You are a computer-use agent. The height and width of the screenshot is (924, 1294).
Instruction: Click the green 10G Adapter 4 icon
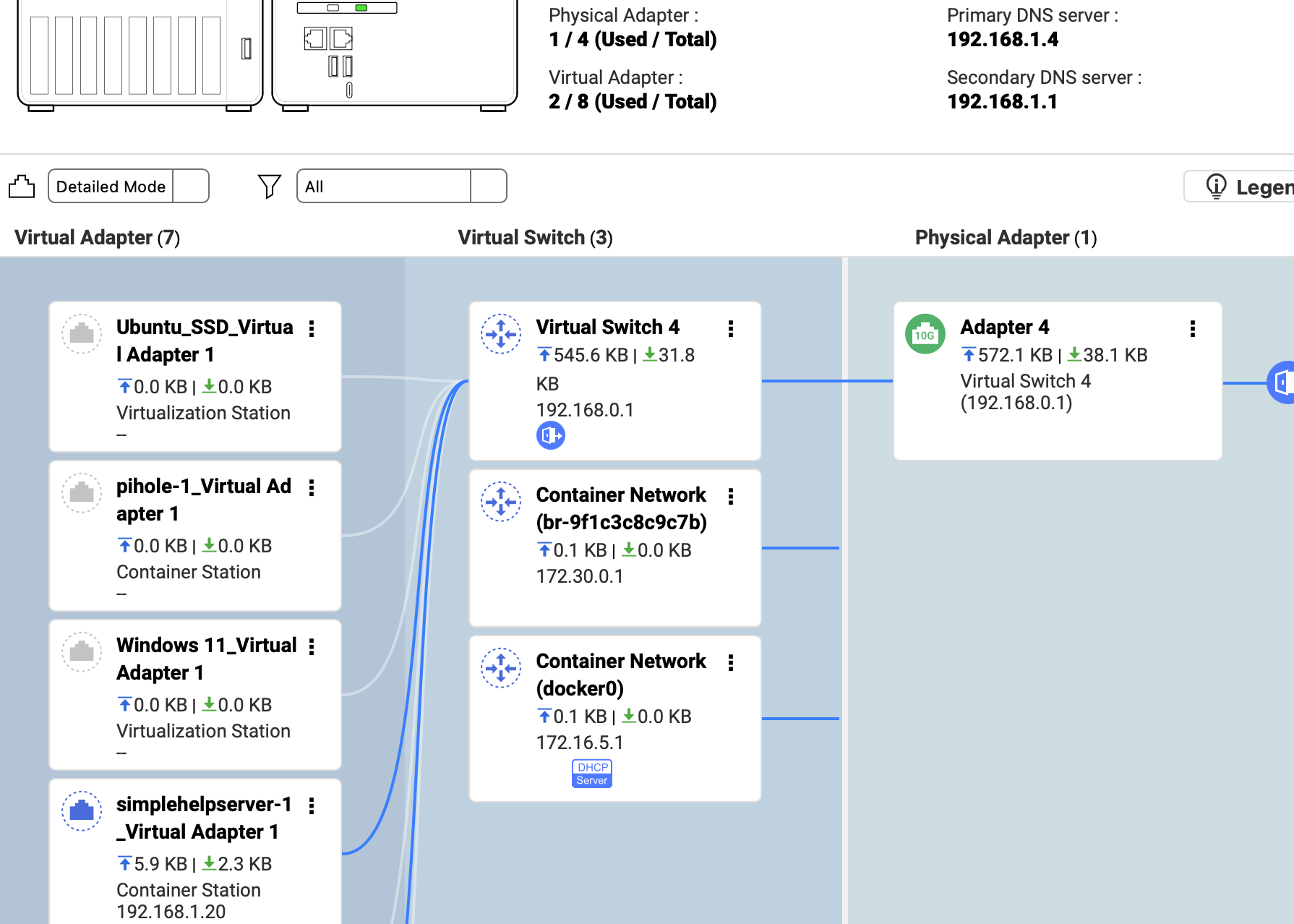pos(925,334)
